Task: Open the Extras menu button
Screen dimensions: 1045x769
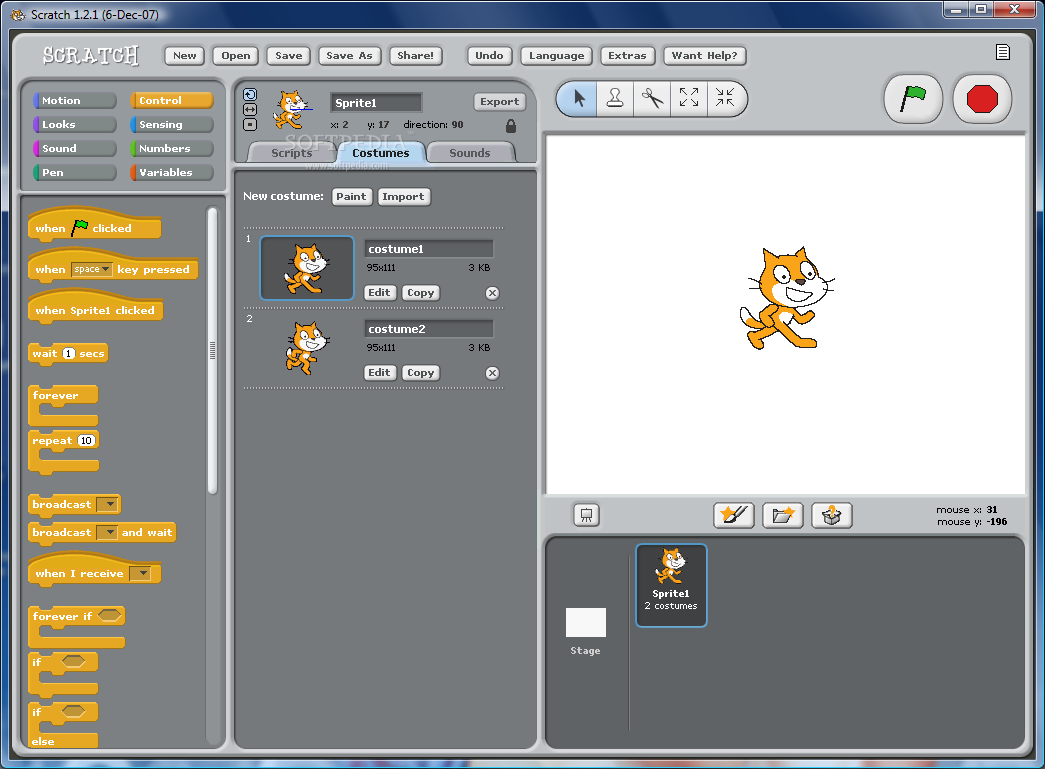Action: (x=627, y=56)
